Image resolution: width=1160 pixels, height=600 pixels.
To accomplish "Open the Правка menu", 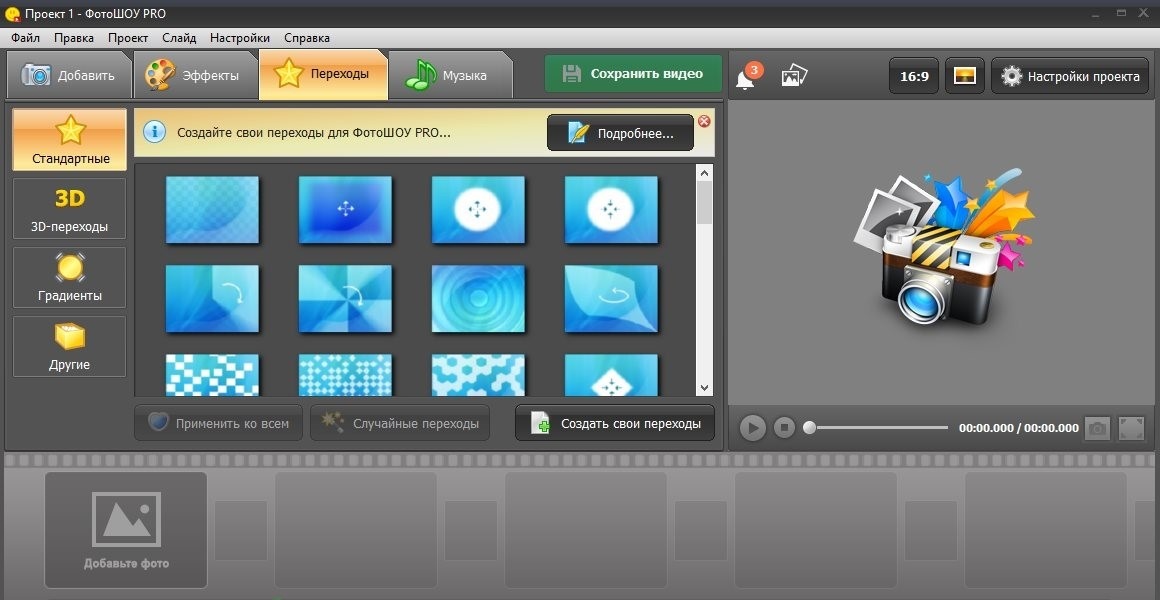I will point(74,38).
